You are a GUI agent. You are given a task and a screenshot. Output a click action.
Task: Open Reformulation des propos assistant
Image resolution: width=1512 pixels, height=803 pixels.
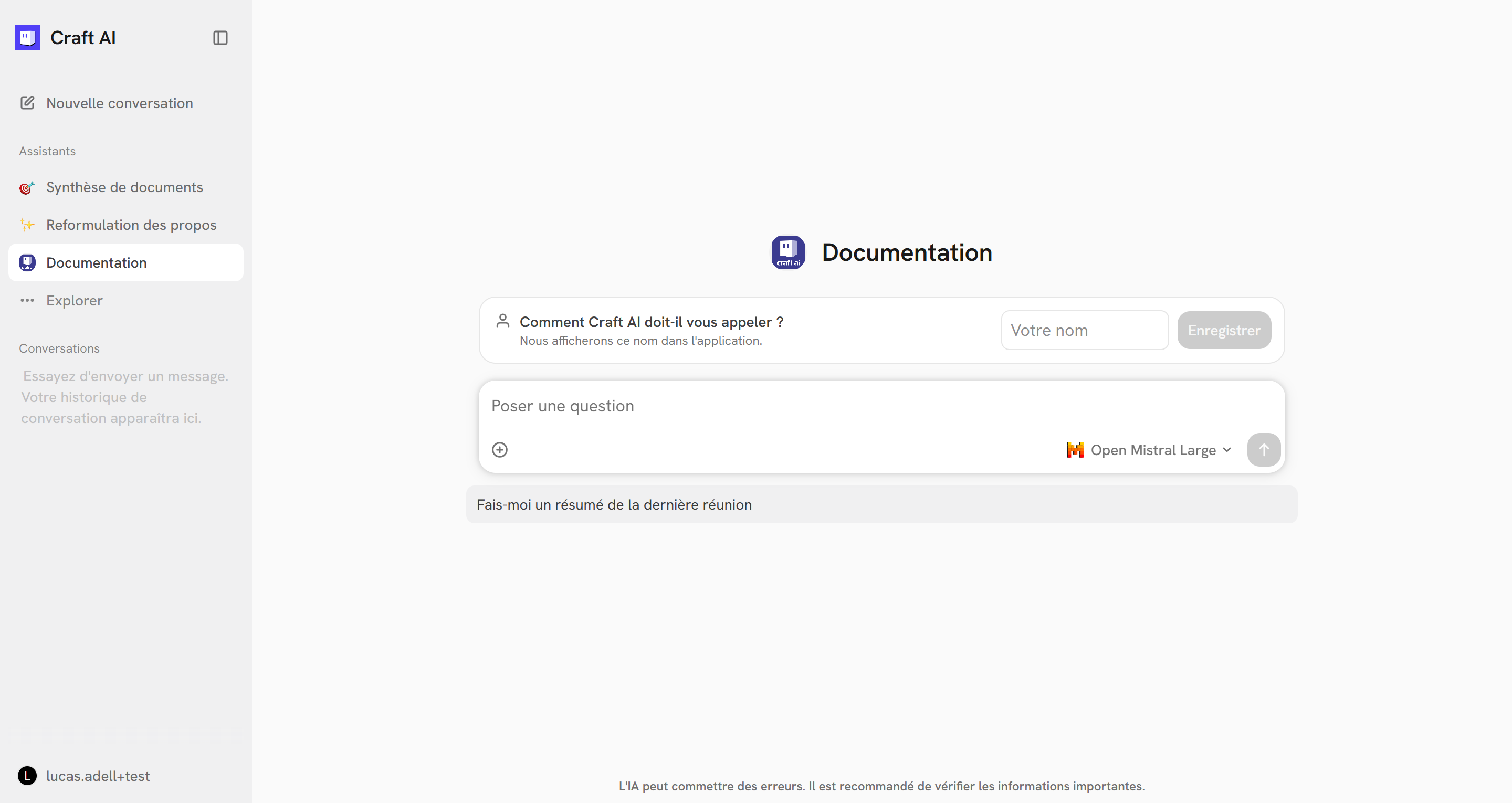click(x=131, y=225)
